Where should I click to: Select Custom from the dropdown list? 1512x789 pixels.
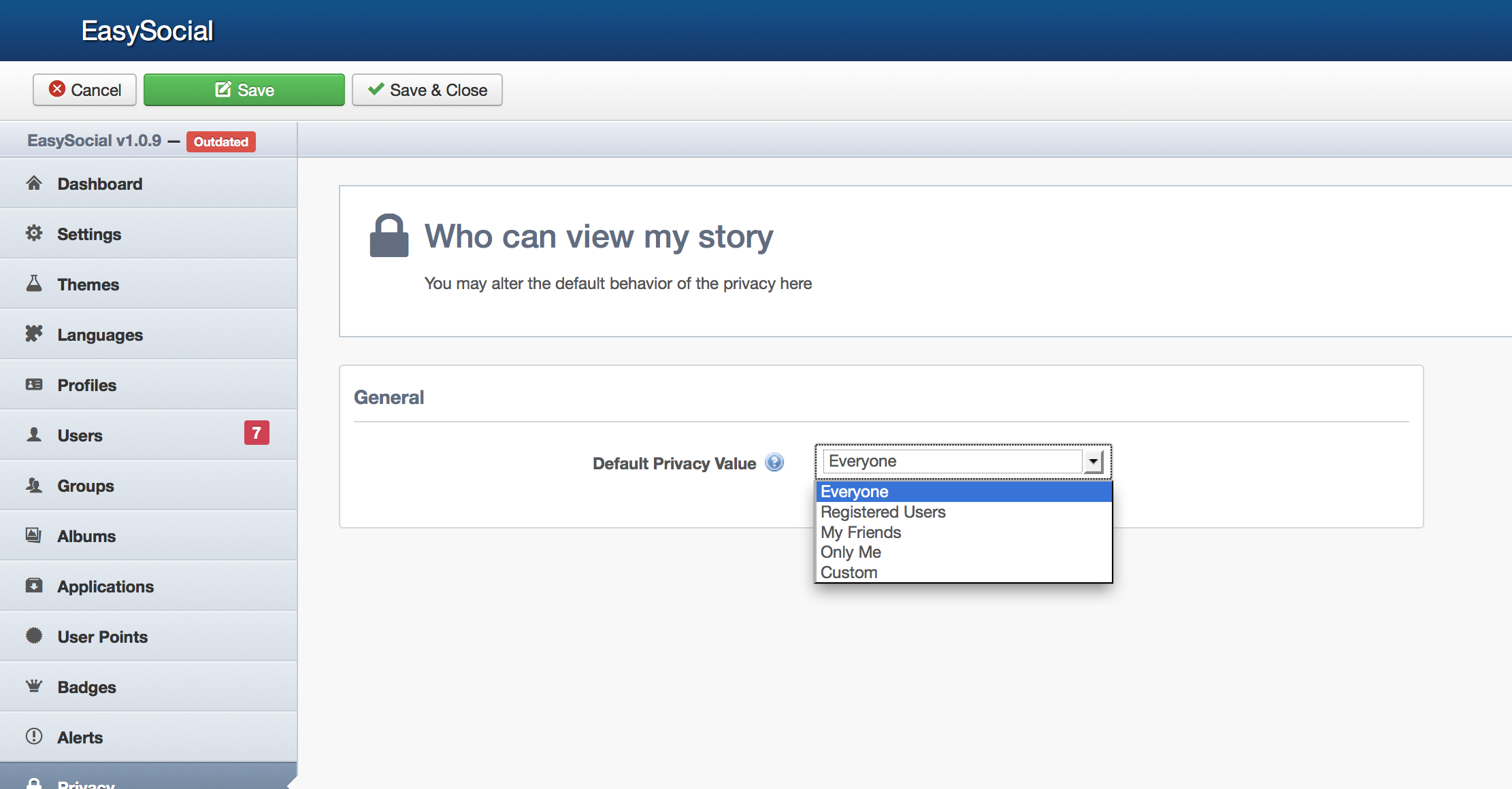[964, 573]
